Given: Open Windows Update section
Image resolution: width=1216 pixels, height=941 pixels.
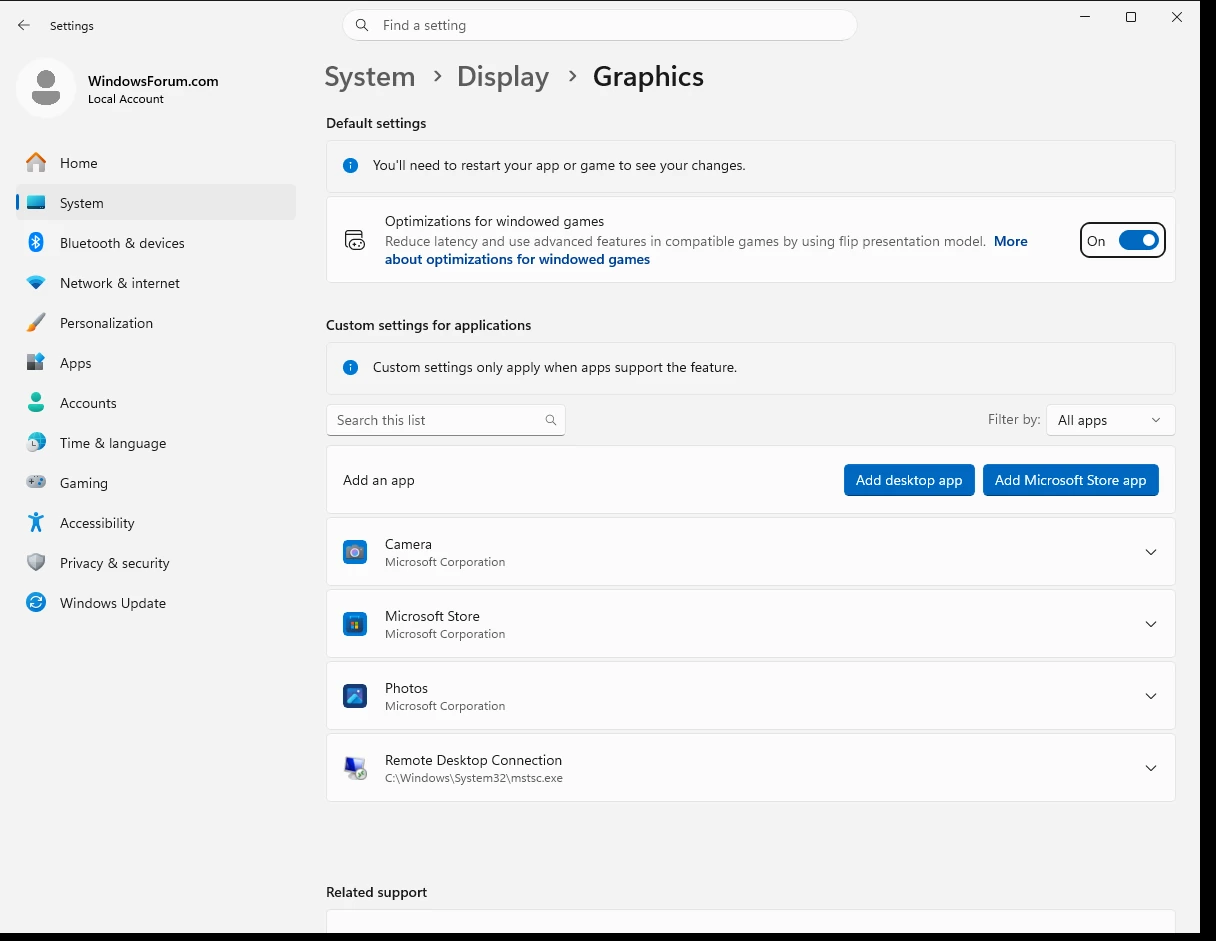Looking at the screenshot, I should pyautogui.click(x=156, y=603).
